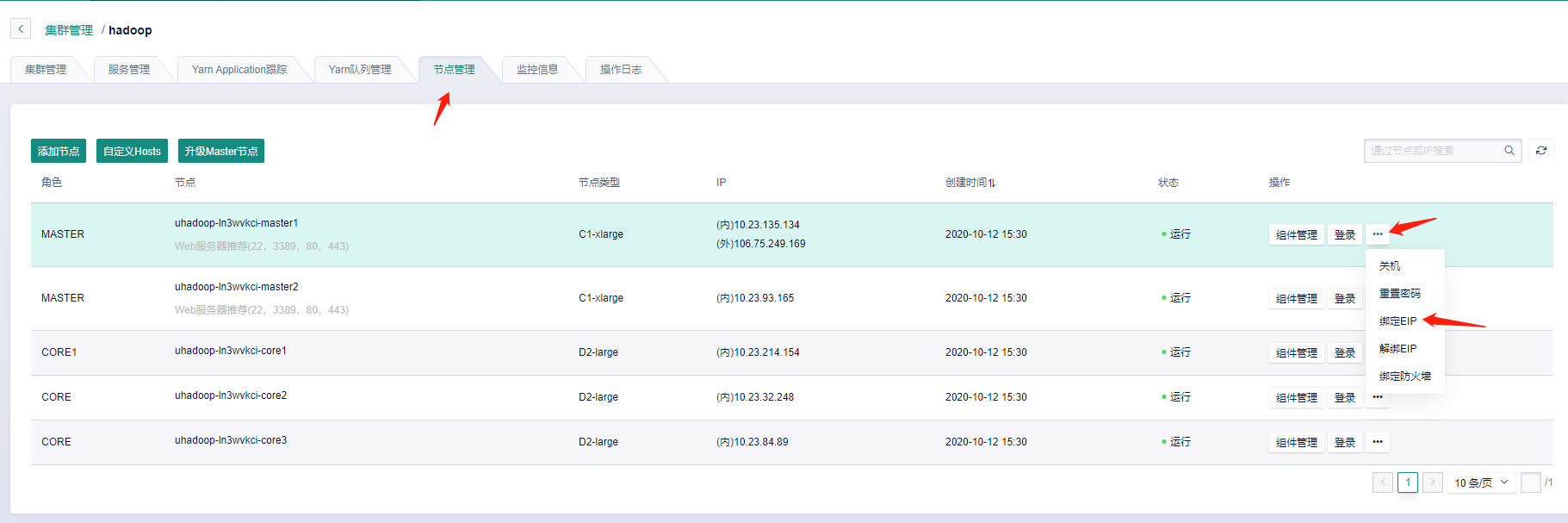Choose 重置密码 in the dropdown menu

coord(1399,294)
